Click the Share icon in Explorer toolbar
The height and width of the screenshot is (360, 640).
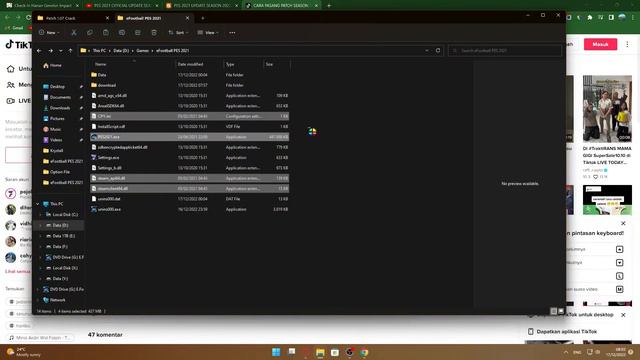(x=138, y=33)
